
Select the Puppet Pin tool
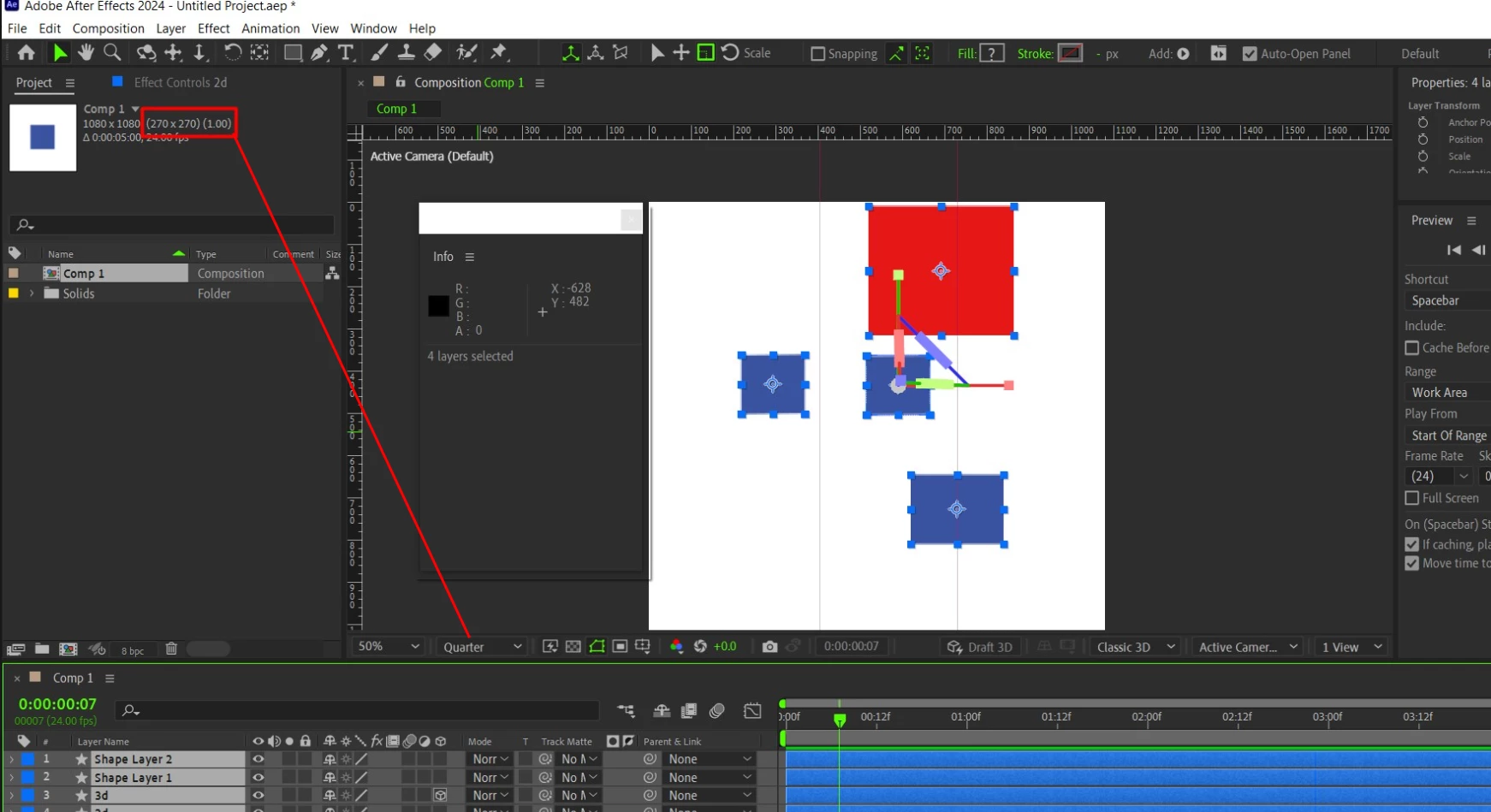pyautogui.click(x=498, y=53)
